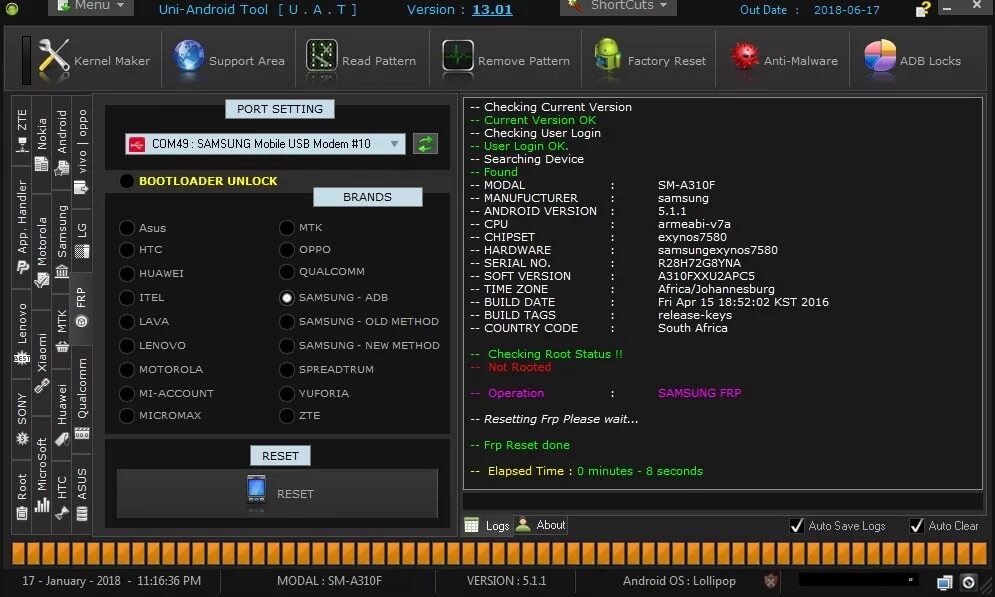Expand the COM49 port dropdown
The width and height of the screenshot is (995, 597).
click(394, 144)
